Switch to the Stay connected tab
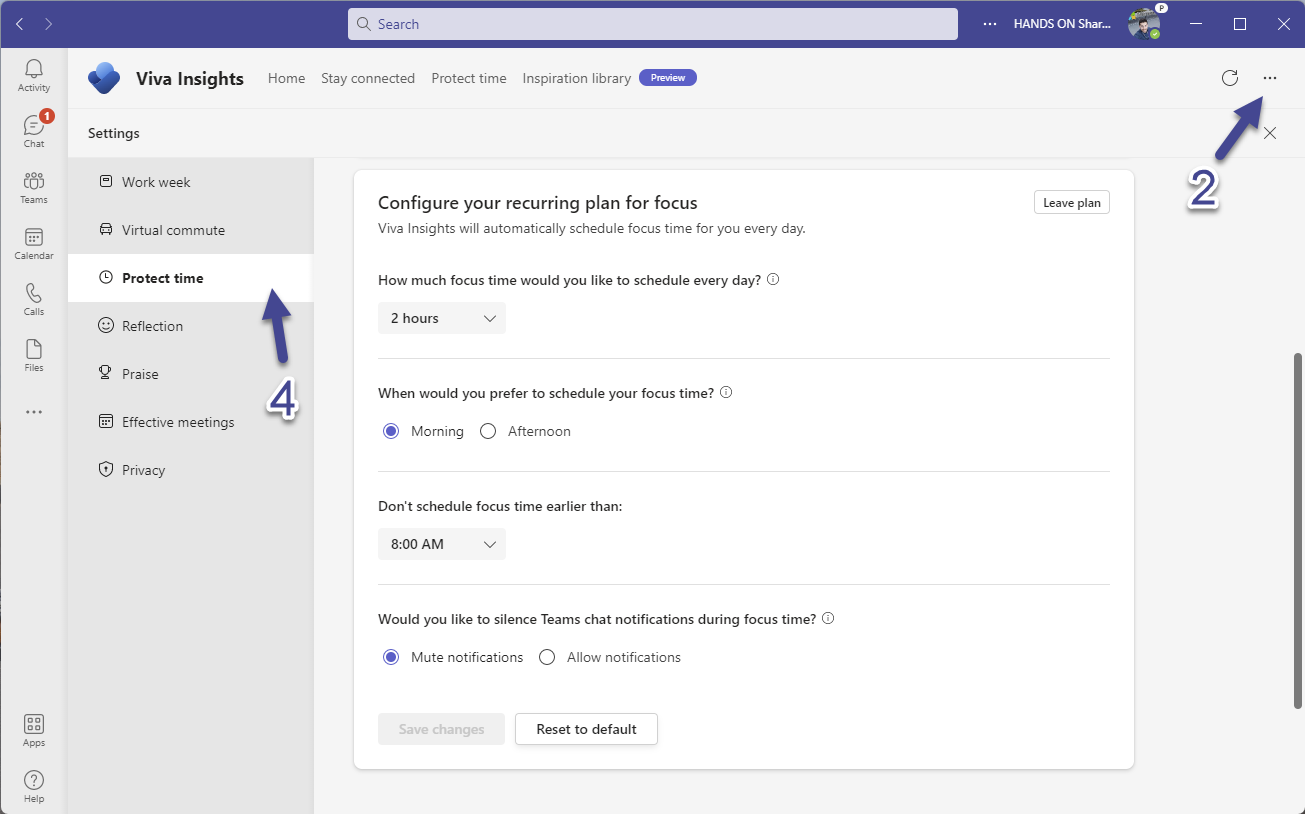 point(368,78)
